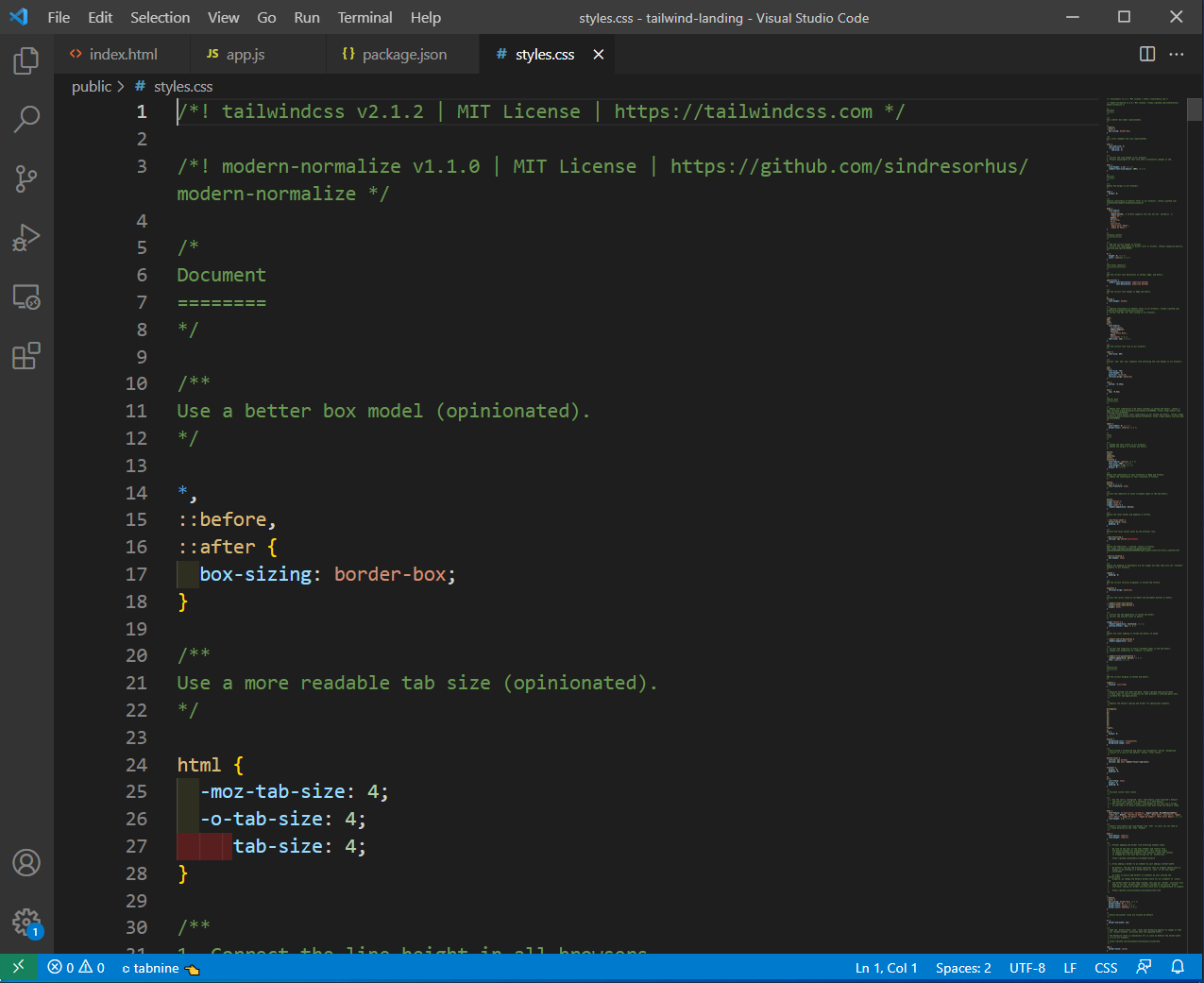
Task: Open the Go menu
Action: (x=266, y=17)
